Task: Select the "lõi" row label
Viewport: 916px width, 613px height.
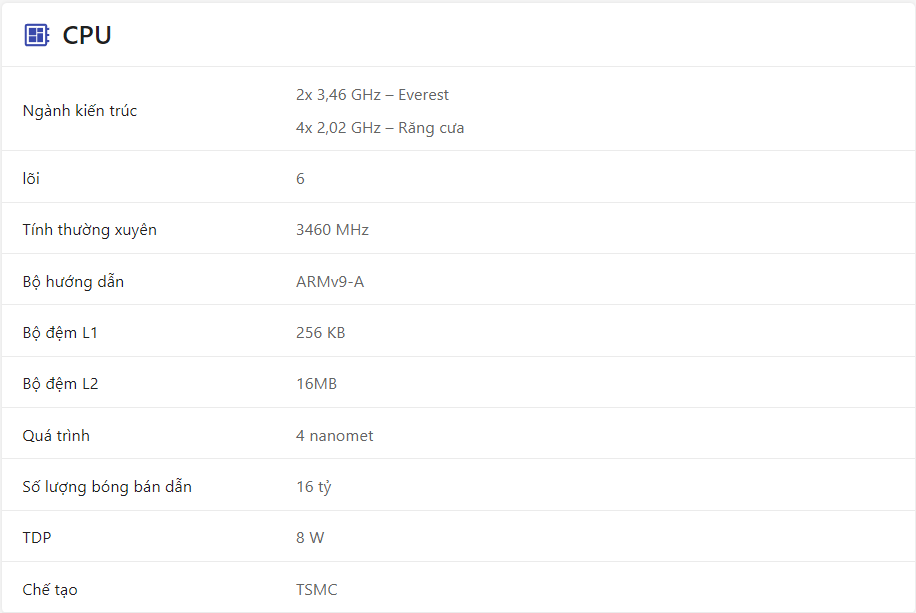Action: pyautogui.click(x=32, y=179)
